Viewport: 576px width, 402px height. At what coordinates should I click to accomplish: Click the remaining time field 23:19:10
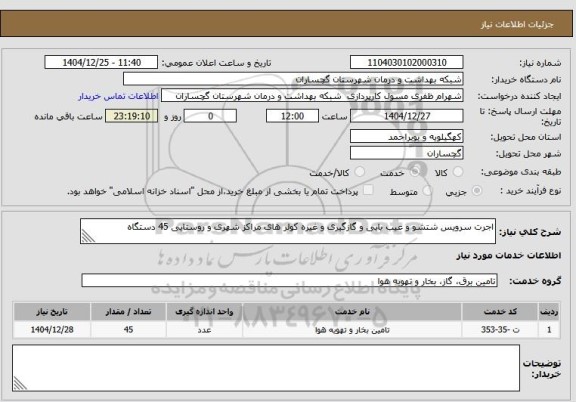(x=132, y=116)
